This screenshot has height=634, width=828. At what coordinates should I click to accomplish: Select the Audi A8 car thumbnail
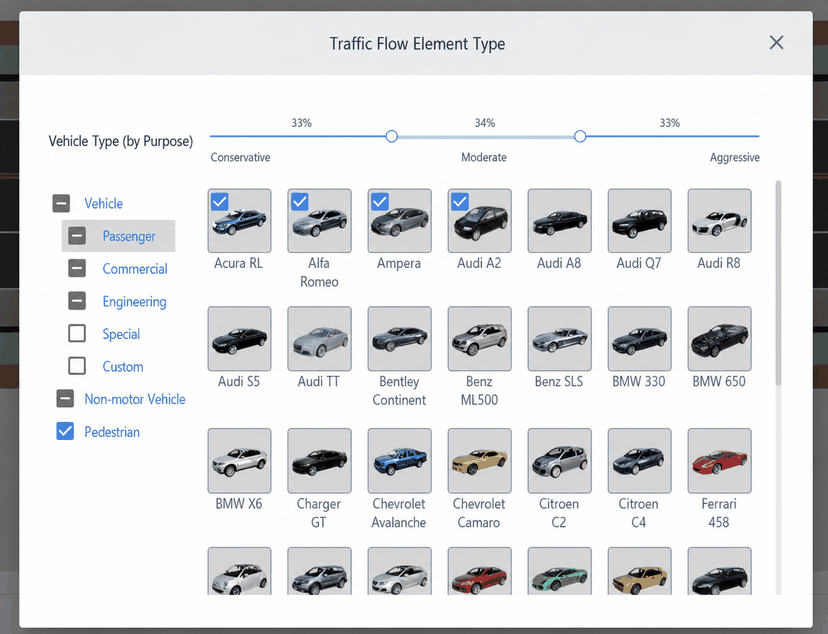click(560, 221)
